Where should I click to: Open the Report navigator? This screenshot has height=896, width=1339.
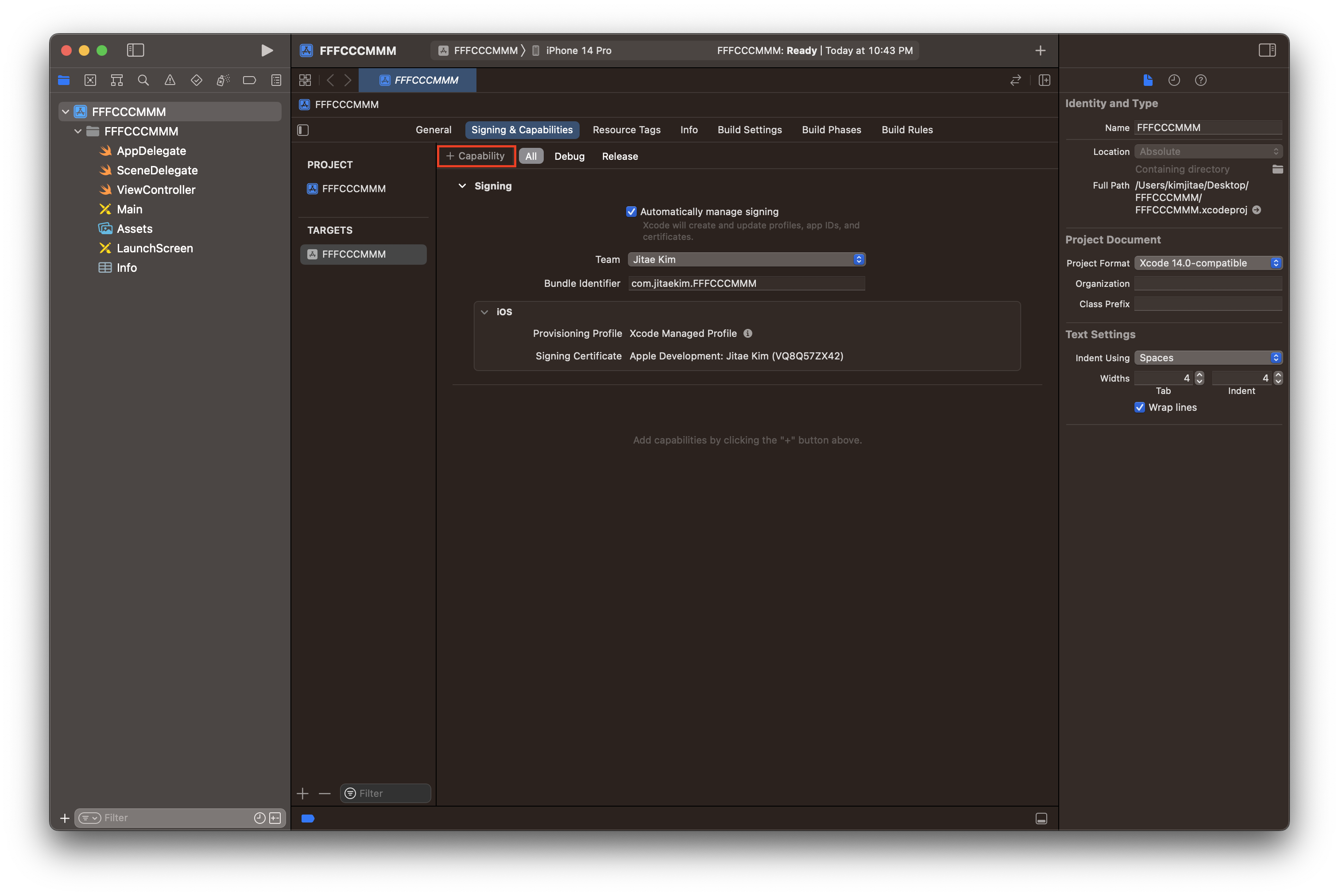pos(276,80)
